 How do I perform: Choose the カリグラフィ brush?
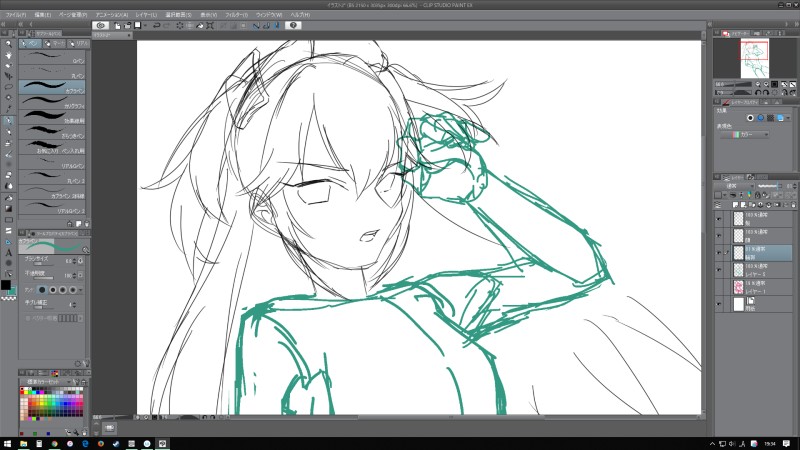pyautogui.click(x=52, y=102)
